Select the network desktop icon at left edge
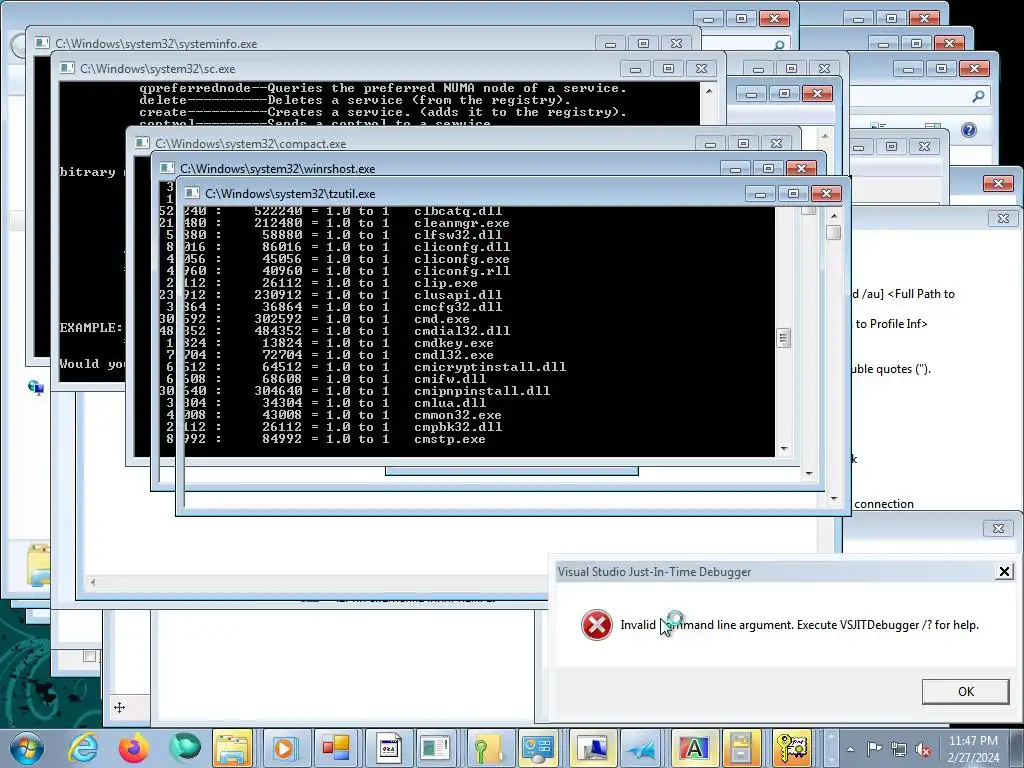Viewport: 1024px width, 768px height. tap(36, 389)
